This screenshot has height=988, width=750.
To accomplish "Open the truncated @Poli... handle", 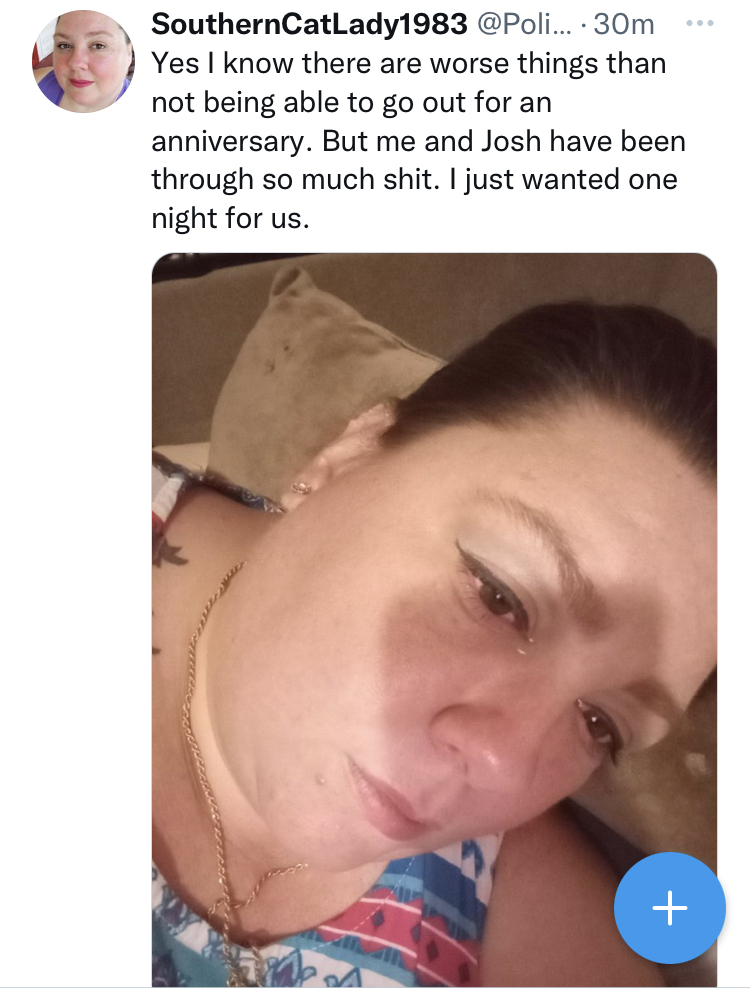I will [x=523, y=25].
